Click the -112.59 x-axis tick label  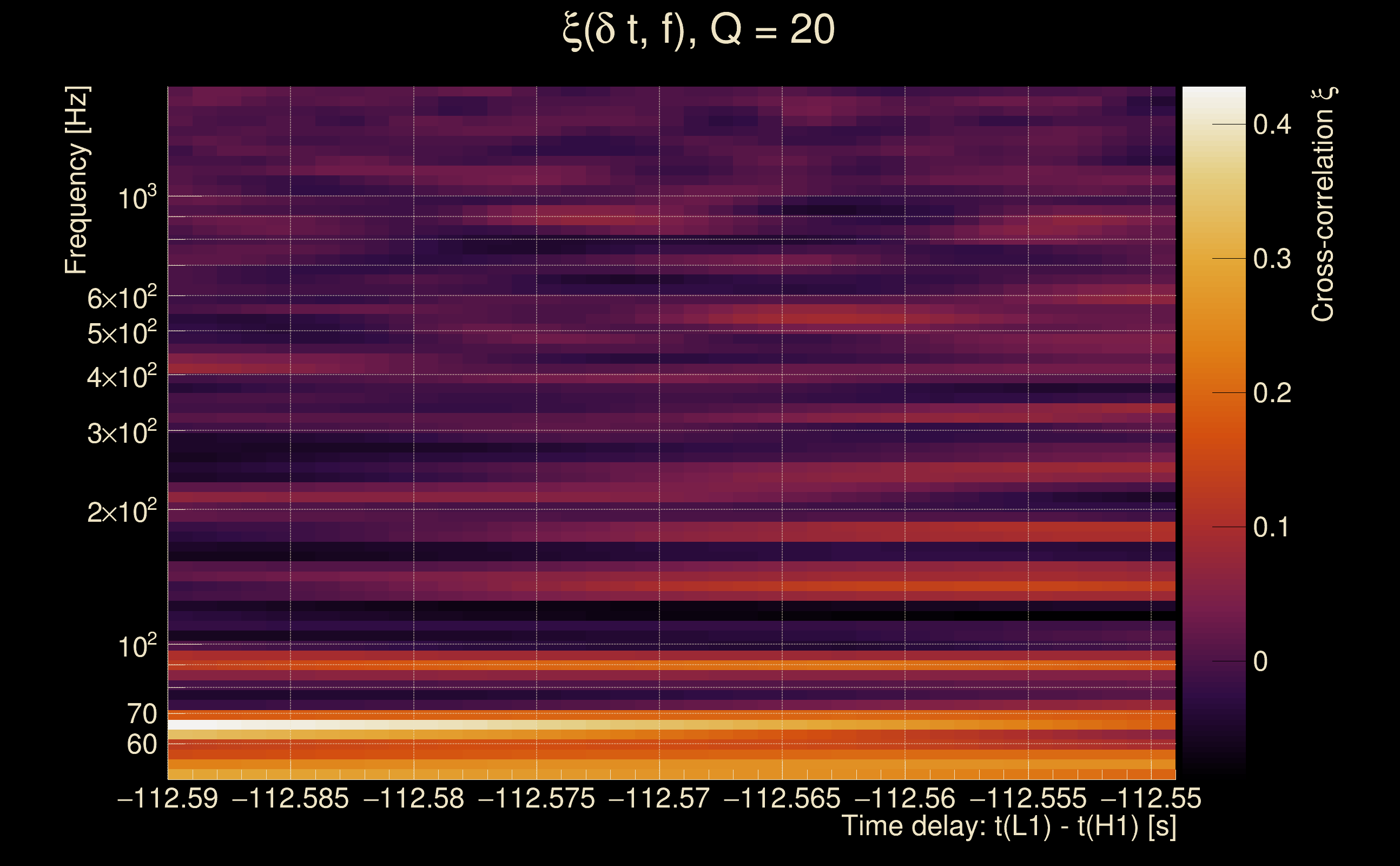click(167, 798)
